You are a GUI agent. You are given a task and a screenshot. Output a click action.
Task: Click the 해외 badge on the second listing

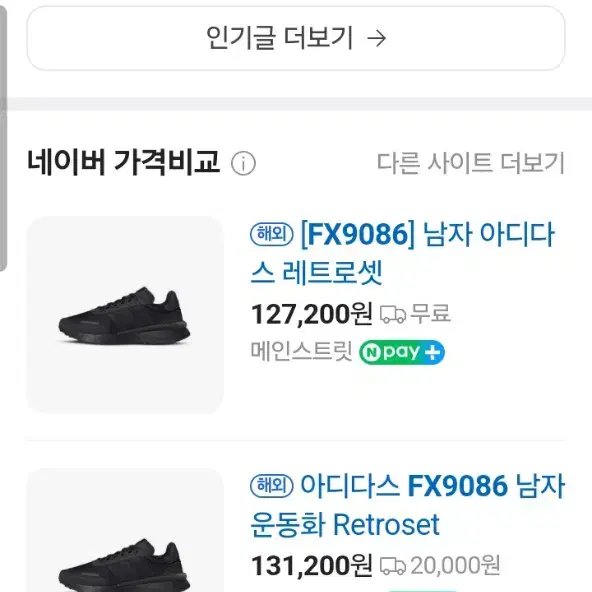(x=271, y=486)
